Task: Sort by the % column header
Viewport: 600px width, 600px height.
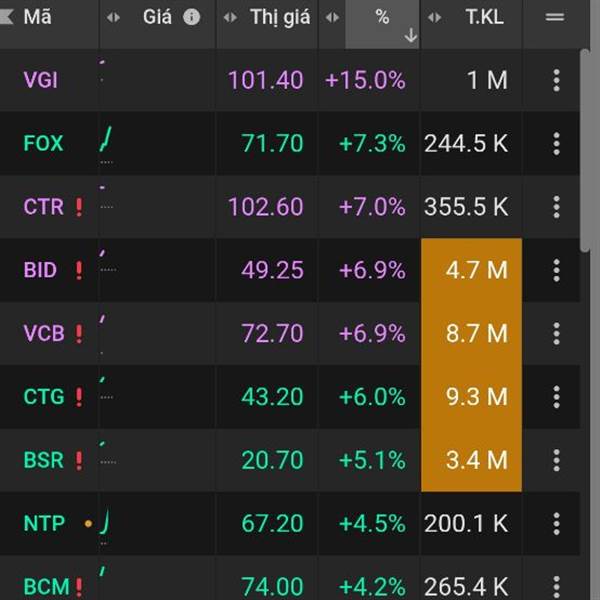Action: (382, 17)
